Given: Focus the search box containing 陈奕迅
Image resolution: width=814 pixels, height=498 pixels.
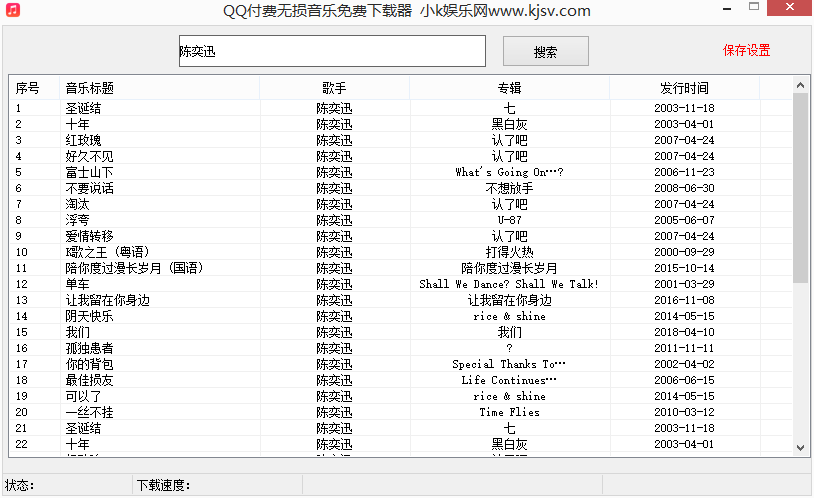Looking at the screenshot, I should (332, 51).
